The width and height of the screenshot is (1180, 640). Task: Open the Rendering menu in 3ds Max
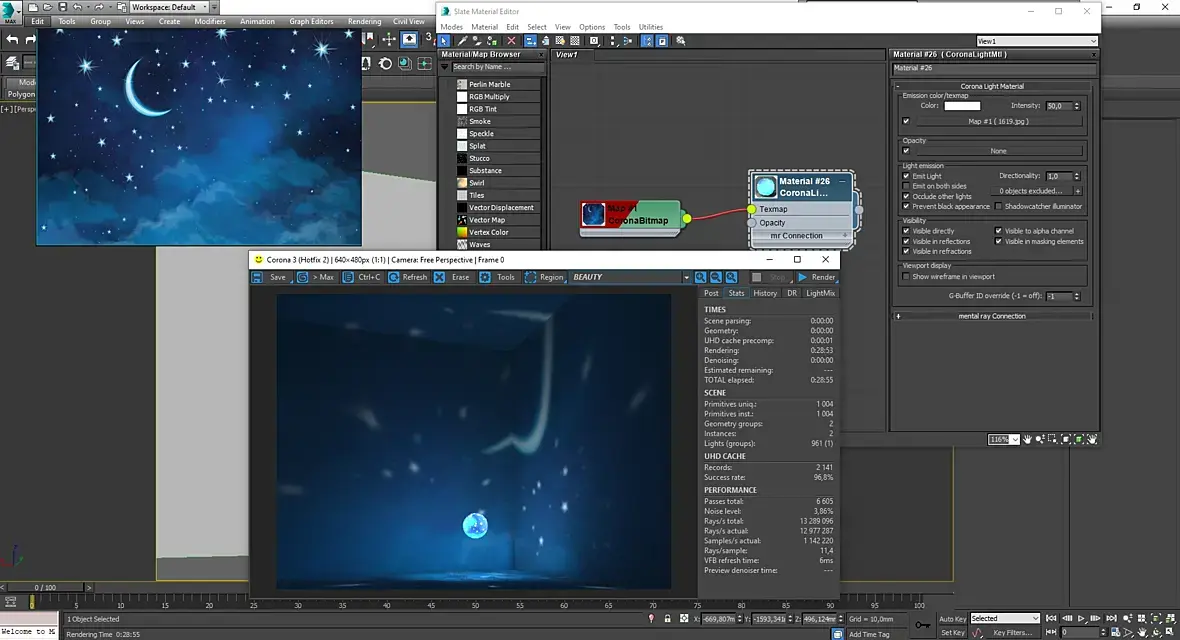(x=364, y=21)
